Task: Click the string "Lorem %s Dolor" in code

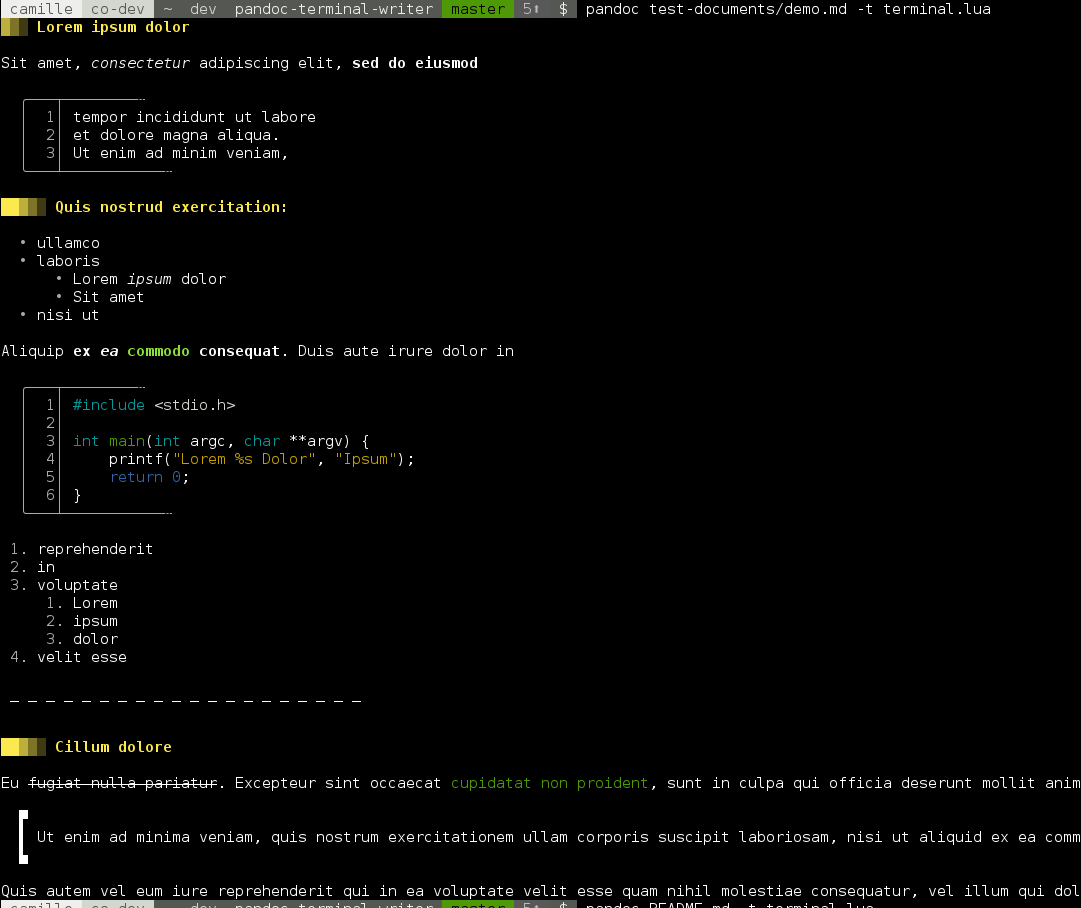Action: 244,459
